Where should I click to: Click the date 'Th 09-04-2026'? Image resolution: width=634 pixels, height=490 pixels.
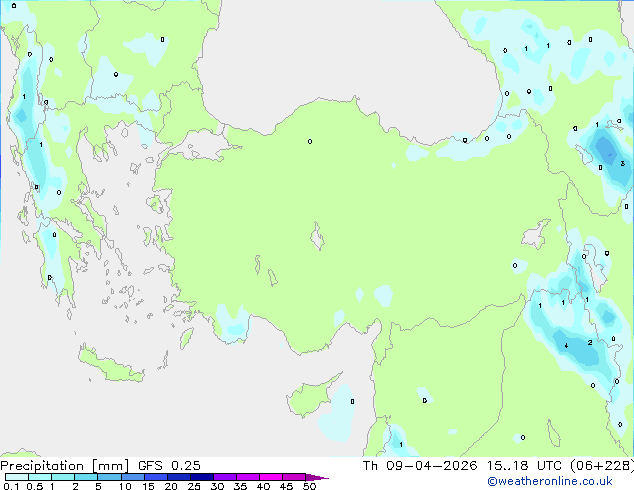pyautogui.click(x=420, y=466)
